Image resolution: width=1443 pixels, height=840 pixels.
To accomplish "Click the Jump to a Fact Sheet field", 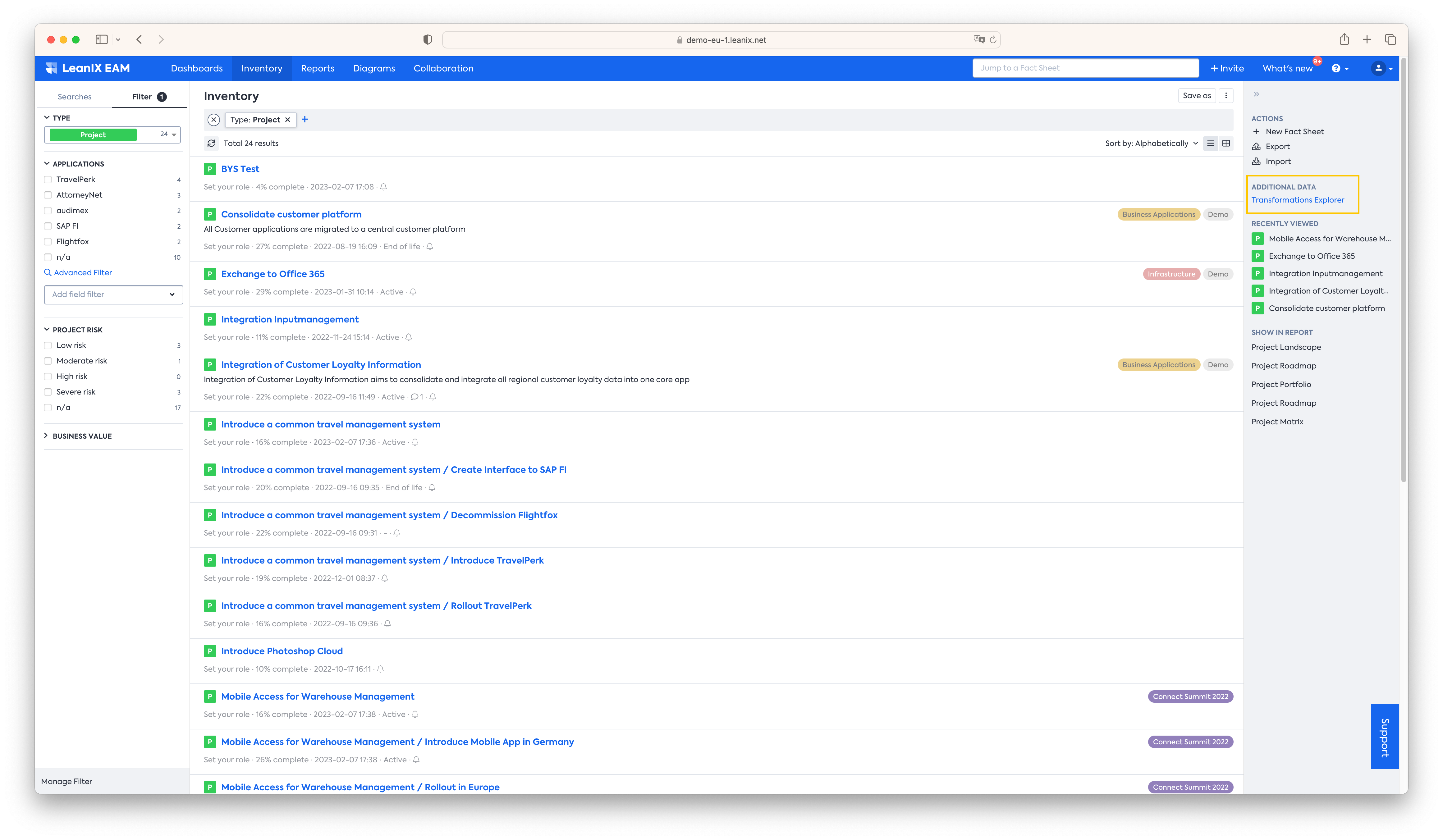I will 1085,67.
